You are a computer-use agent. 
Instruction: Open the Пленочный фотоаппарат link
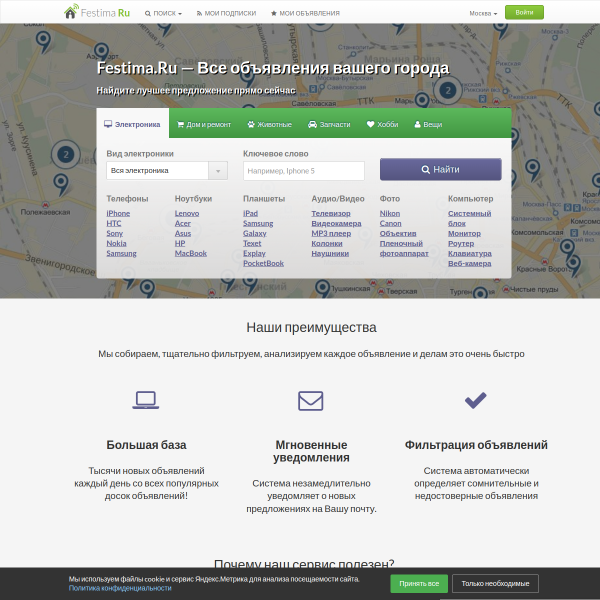[404, 248]
